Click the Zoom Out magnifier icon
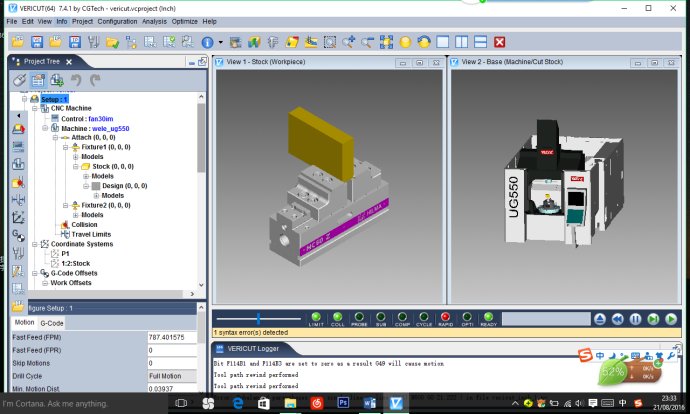Viewport: 690px width, 414px height. [x=367, y=42]
